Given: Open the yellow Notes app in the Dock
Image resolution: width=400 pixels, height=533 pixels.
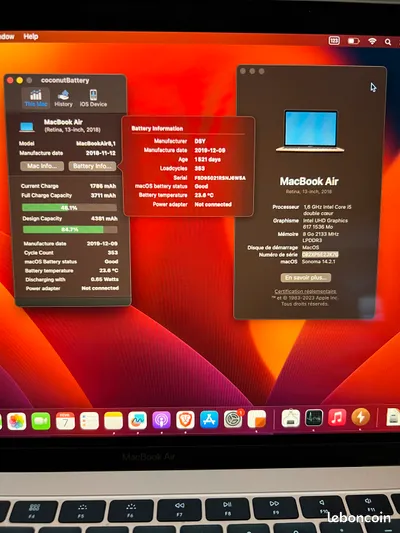Looking at the screenshot, I should (x=113, y=421).
